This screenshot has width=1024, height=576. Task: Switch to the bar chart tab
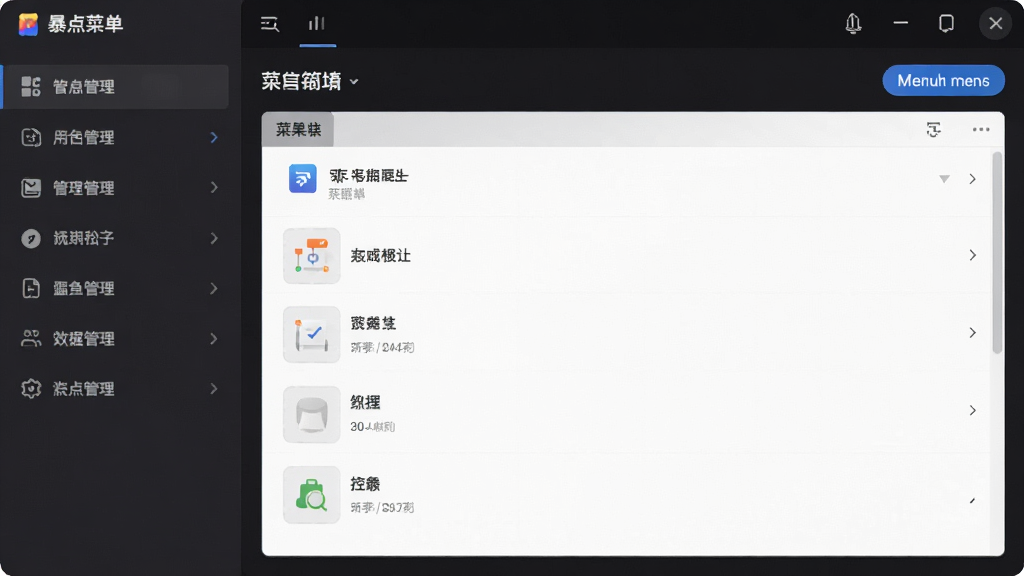317,24
